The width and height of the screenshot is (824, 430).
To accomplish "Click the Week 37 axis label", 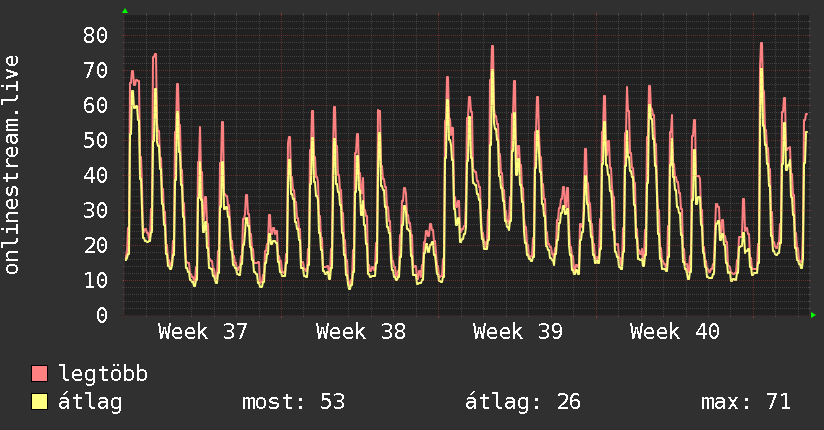I will 202,332.
